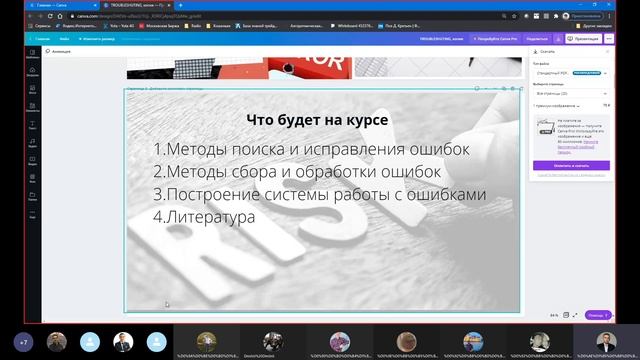Open the Whiteboard bookmark
This screenshot has height=360, width=640.
[x=351, y=26]
